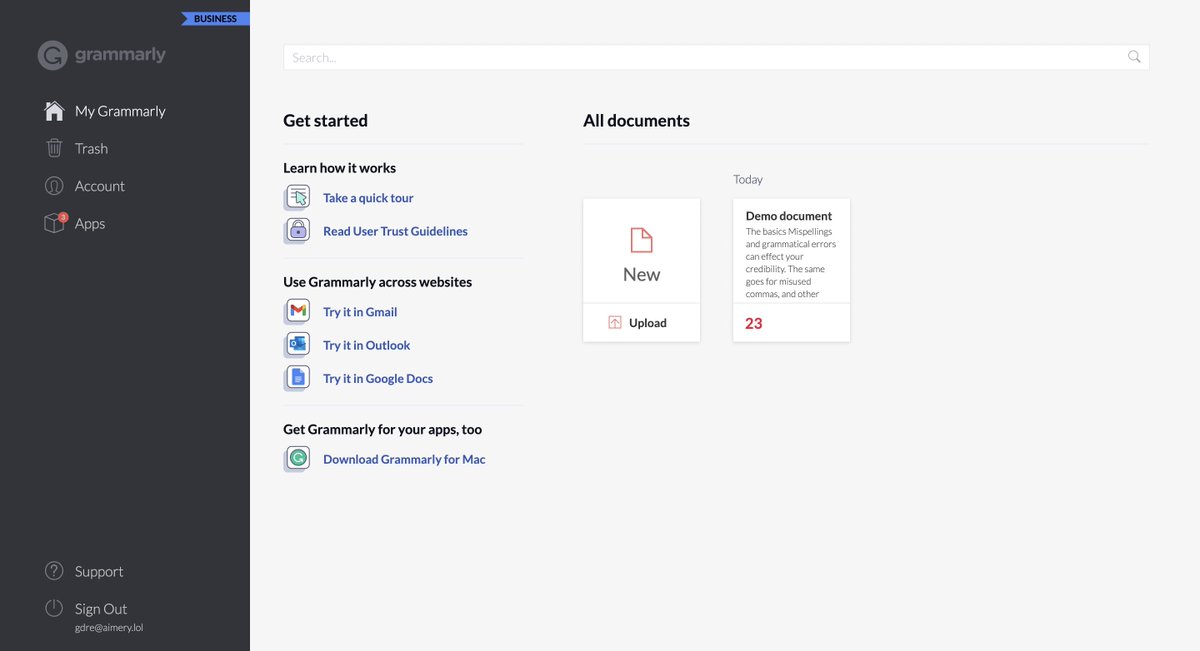Click the Upload arrow icon
Screen dimensions: 1200x651
pos(615,322)
